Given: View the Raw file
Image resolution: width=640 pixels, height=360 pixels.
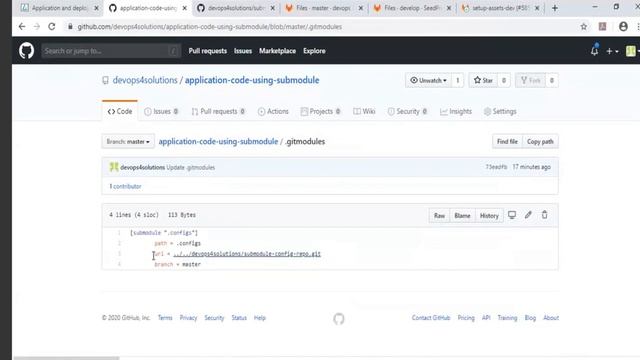Looking at the screenshot, I should click(x=439, y=216).
